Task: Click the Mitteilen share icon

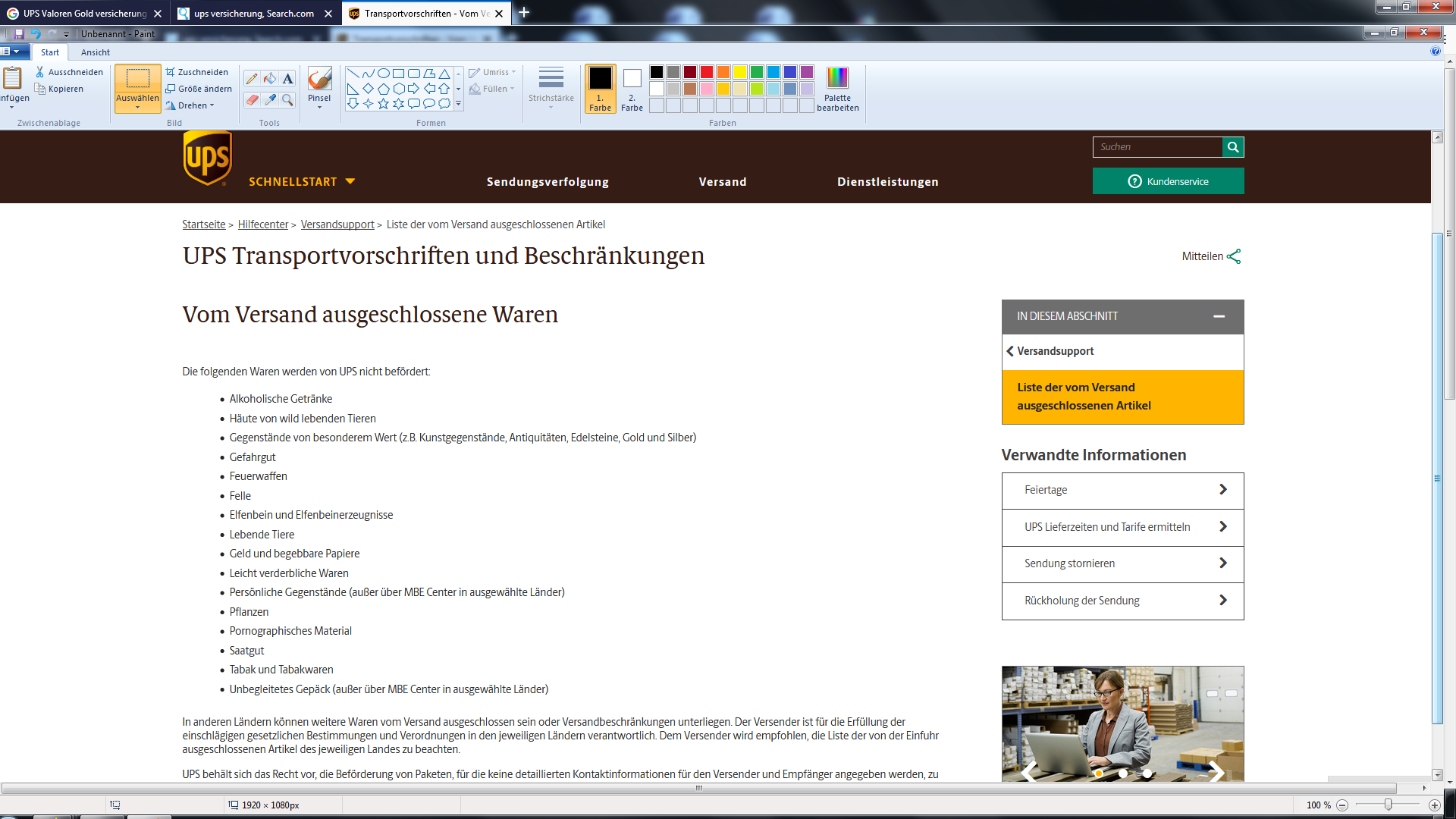Action: [1234, 256]
